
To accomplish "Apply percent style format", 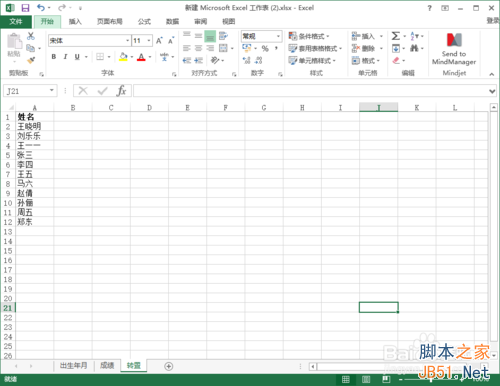I will click(x=265, y=49).
